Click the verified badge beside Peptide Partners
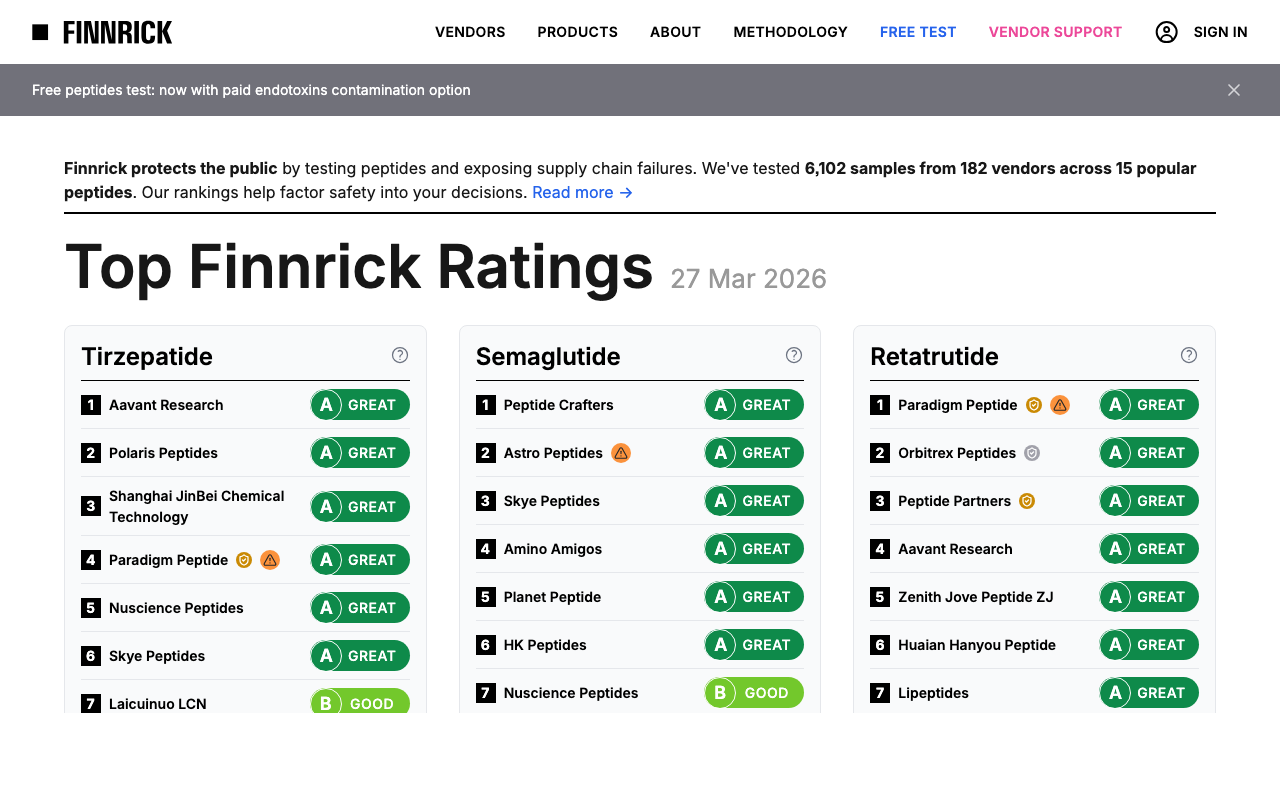This screenshot has width=1280, height=800. click(1026, 500)
